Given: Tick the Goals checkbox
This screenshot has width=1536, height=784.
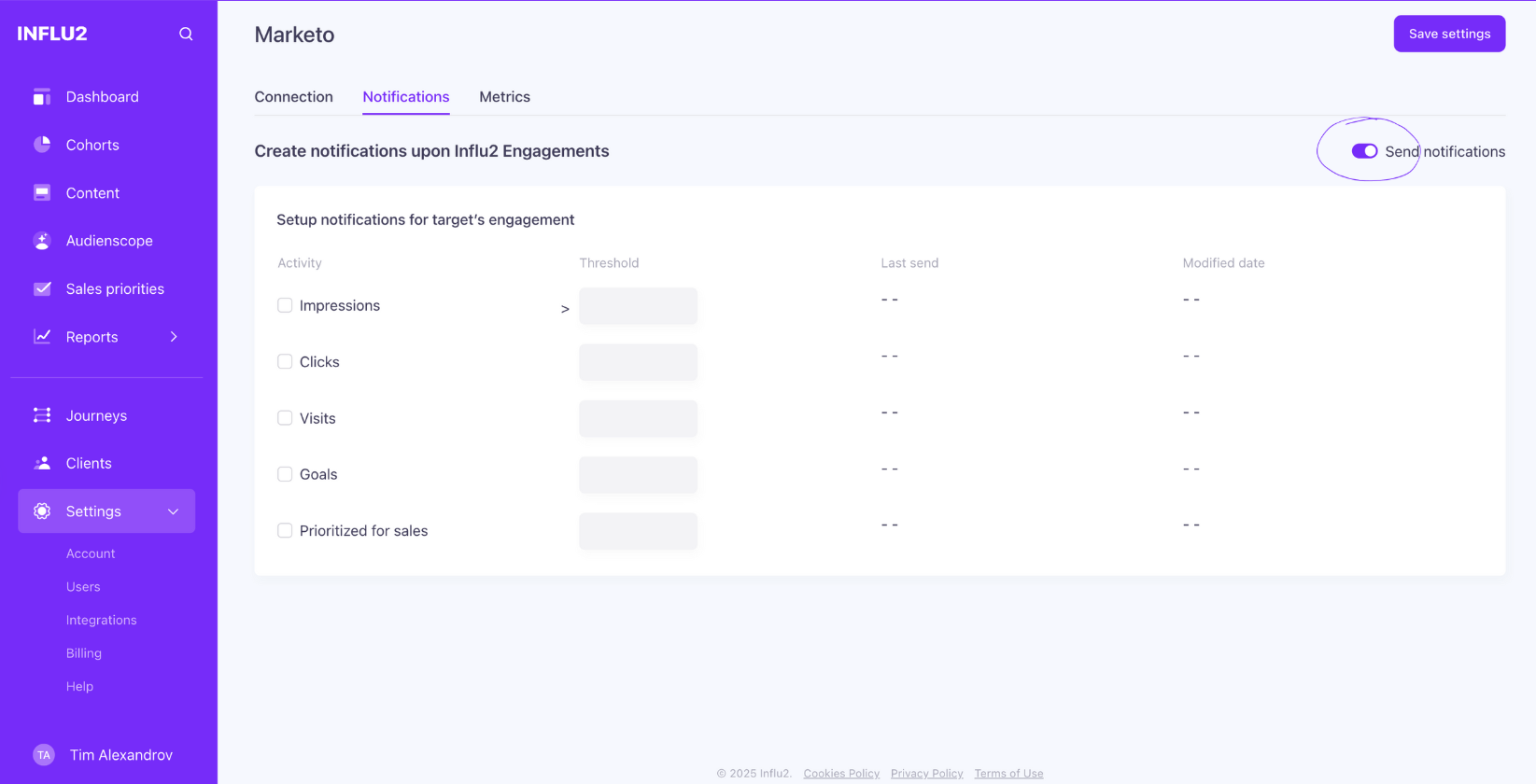Looking at the screenshot, I should pyautogui.click(x=285, y=474).
